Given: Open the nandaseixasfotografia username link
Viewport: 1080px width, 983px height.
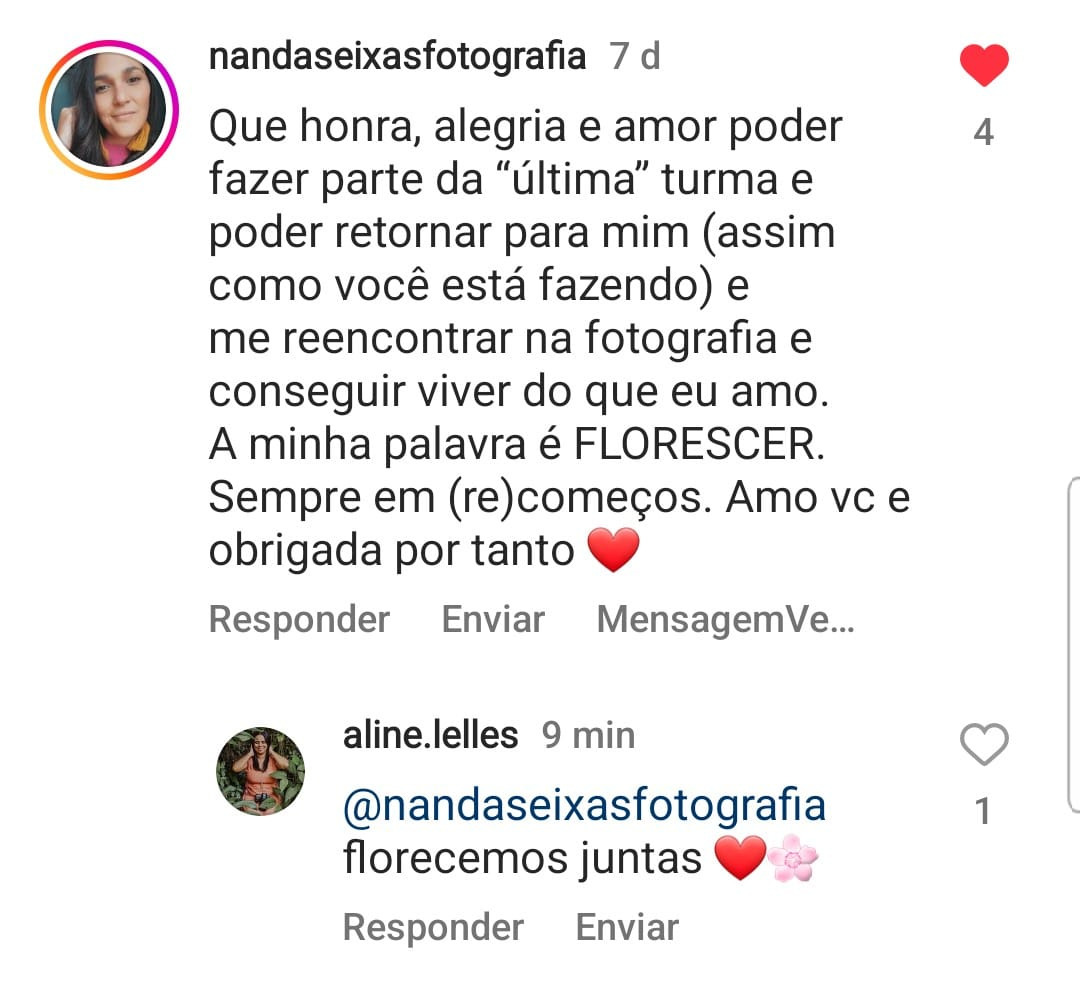Looking at the screenshot, I should tap(397, 56).
